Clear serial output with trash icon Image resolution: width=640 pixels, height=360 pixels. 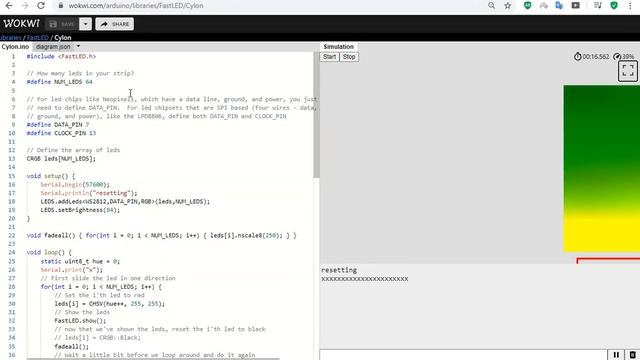[x=633, y=355]
